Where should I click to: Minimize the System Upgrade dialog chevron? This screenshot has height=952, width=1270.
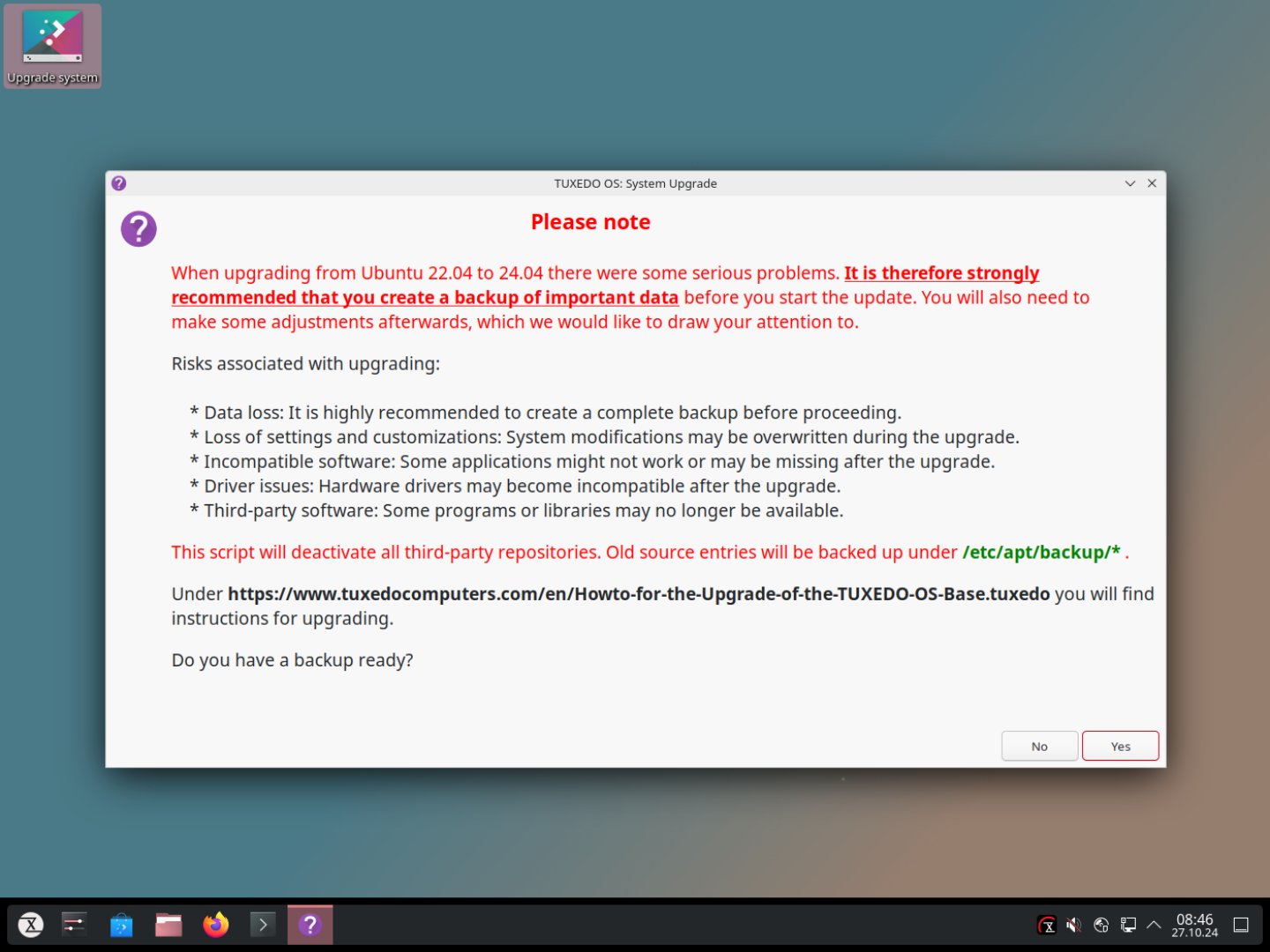(x=1130, y=183)
